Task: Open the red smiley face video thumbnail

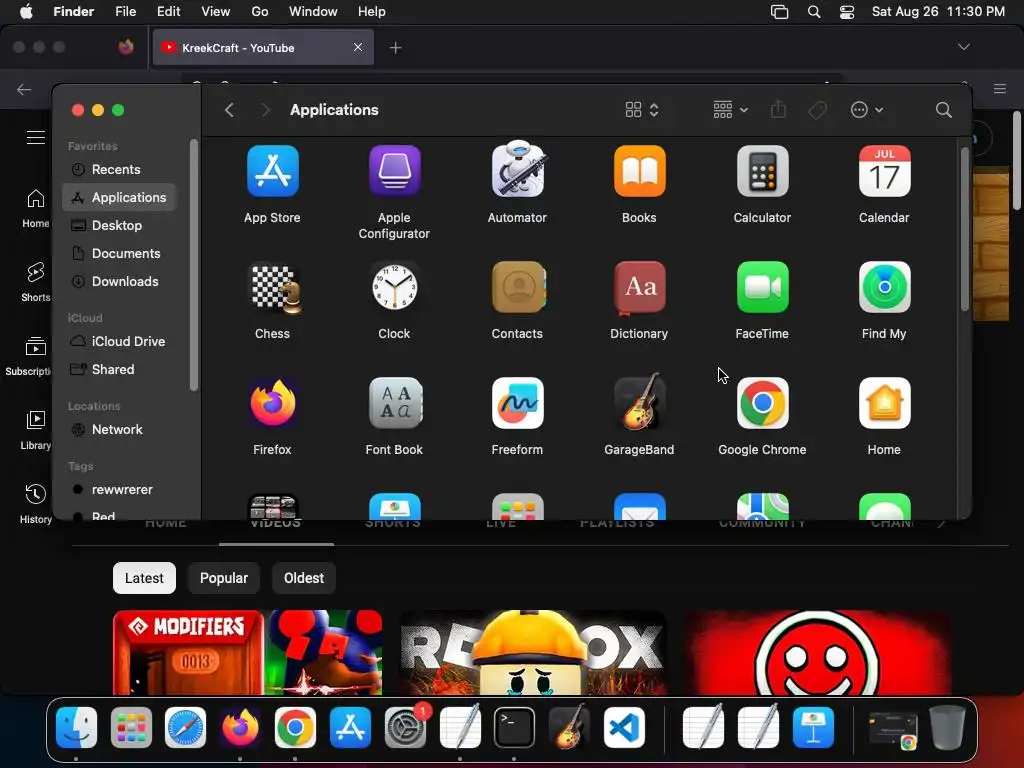Action: click(818, 653)
